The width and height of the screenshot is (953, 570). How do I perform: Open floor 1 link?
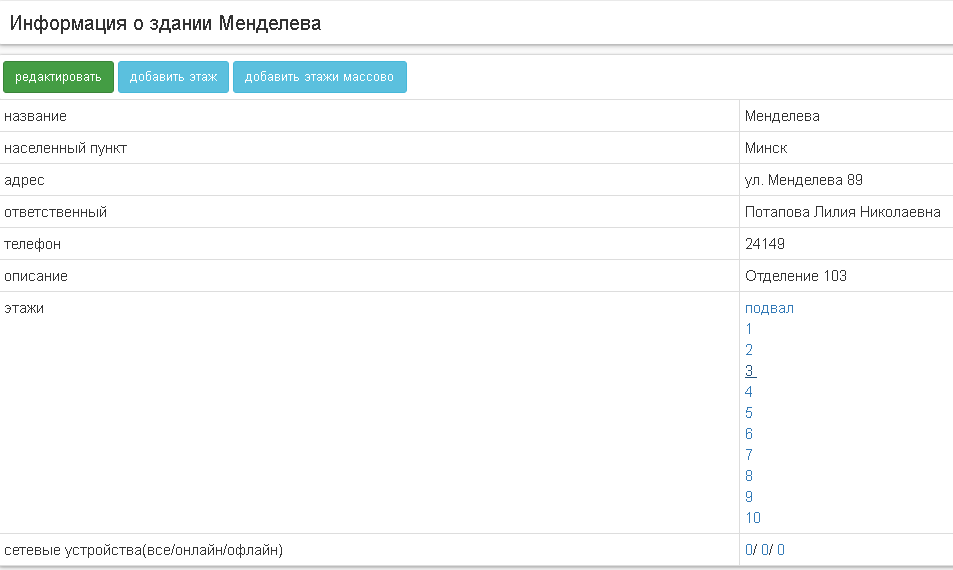point(749,329)
